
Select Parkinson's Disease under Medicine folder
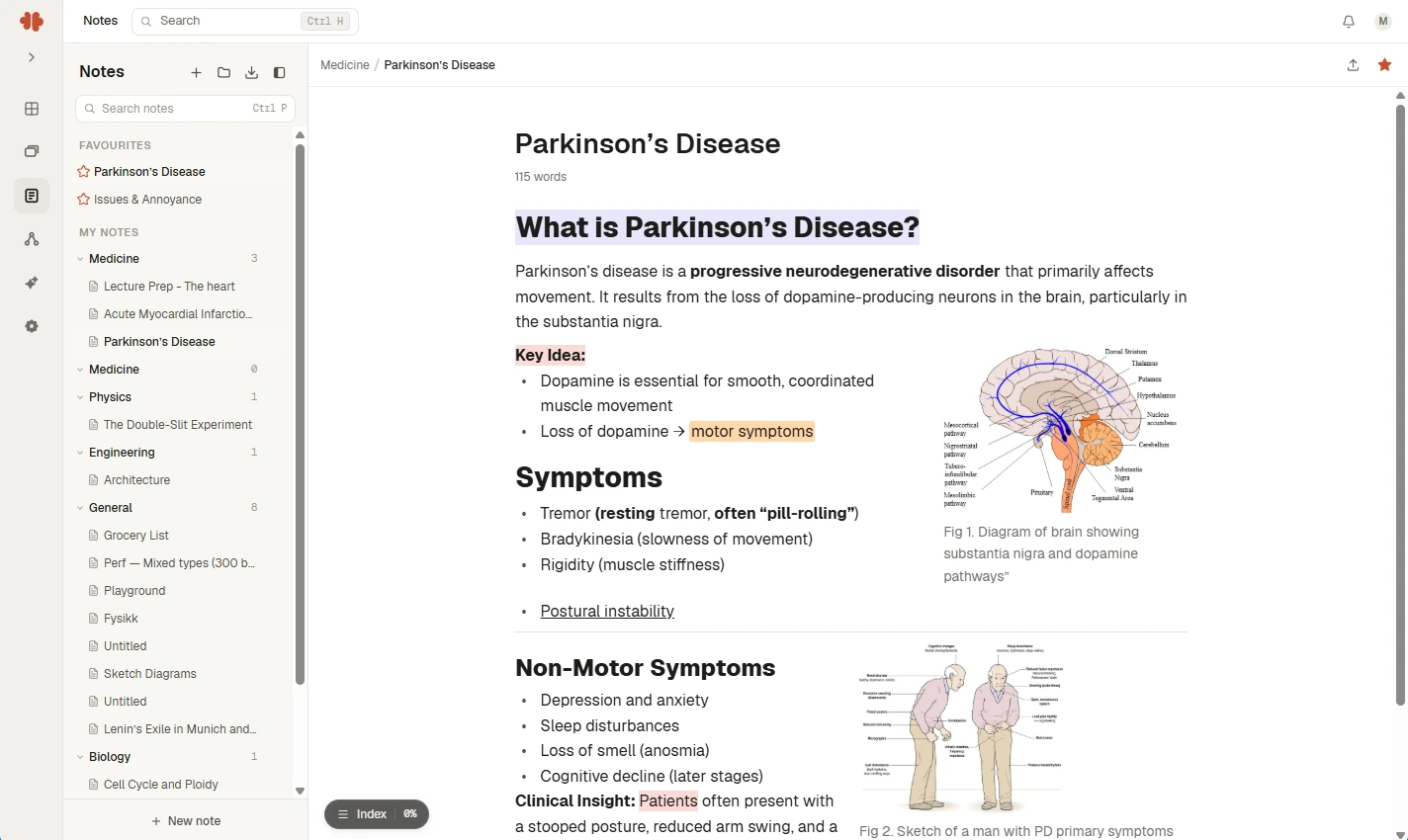159,342
